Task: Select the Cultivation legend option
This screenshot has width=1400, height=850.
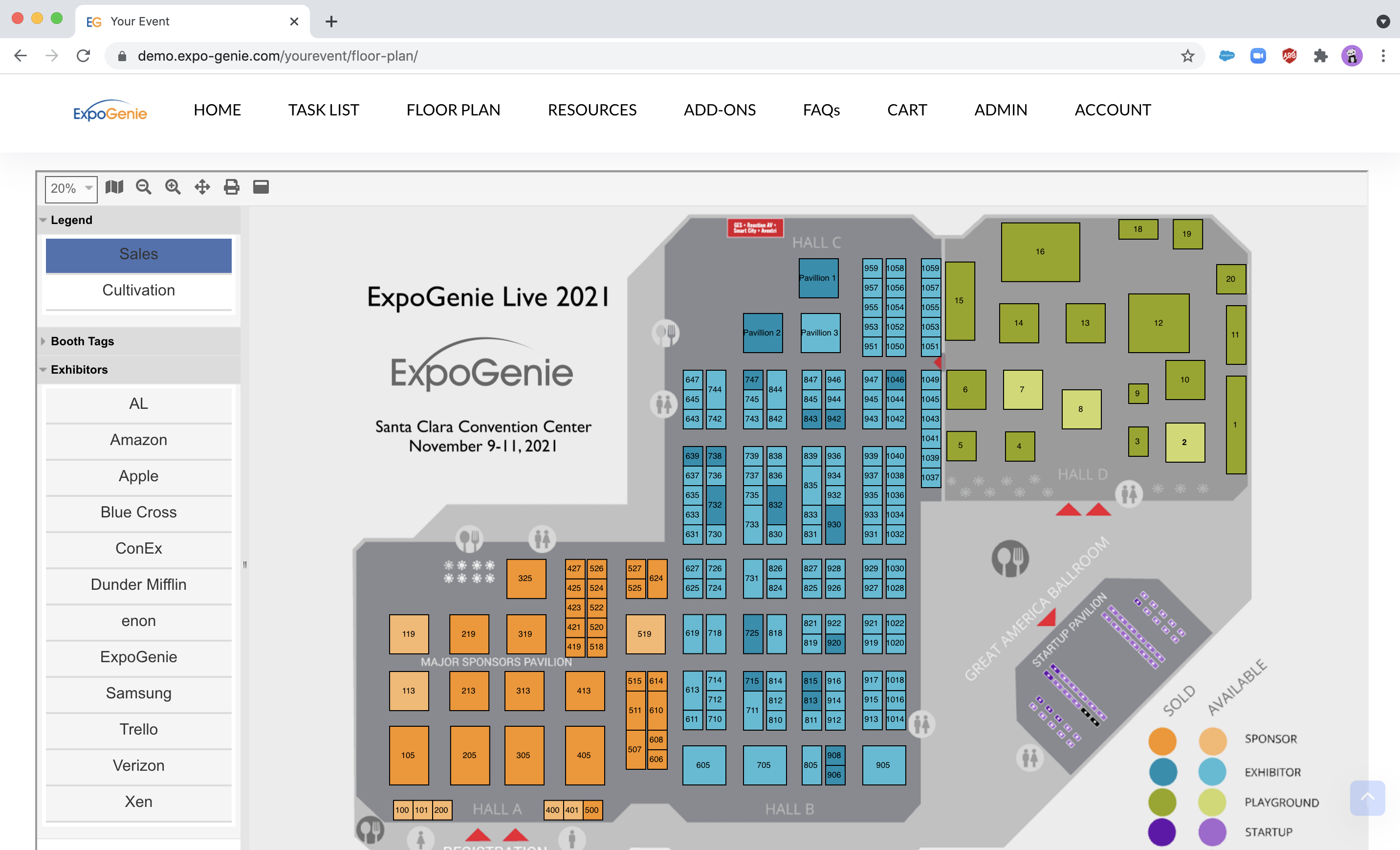Action: 139,291
